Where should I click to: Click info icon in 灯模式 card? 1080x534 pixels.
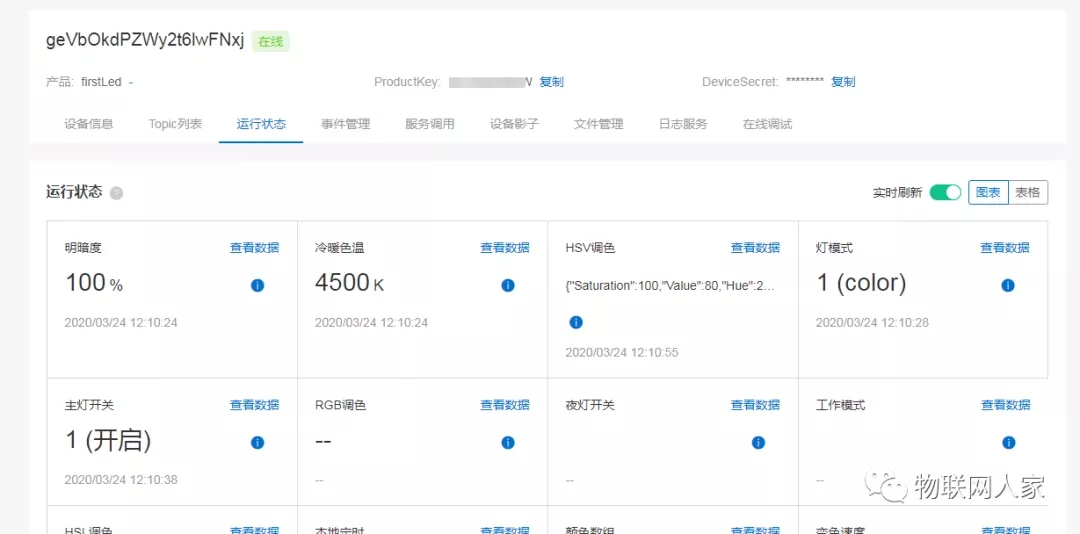[x=1008, y=285]
